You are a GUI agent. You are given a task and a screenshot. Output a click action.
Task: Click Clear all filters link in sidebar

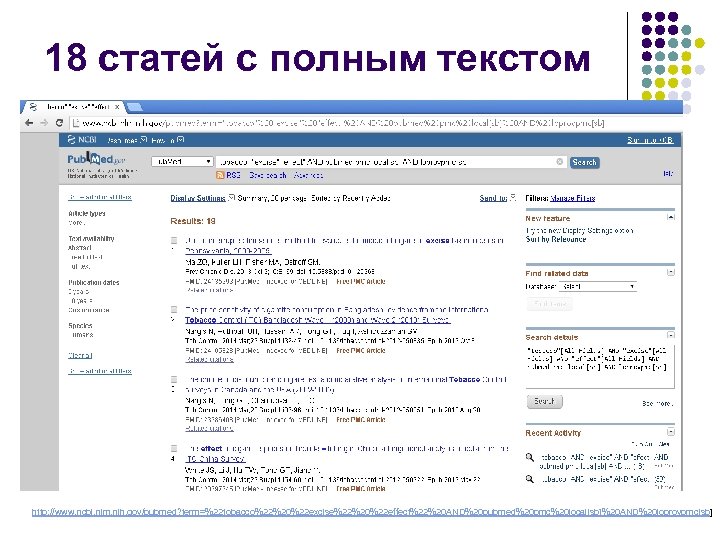(80, 355)
